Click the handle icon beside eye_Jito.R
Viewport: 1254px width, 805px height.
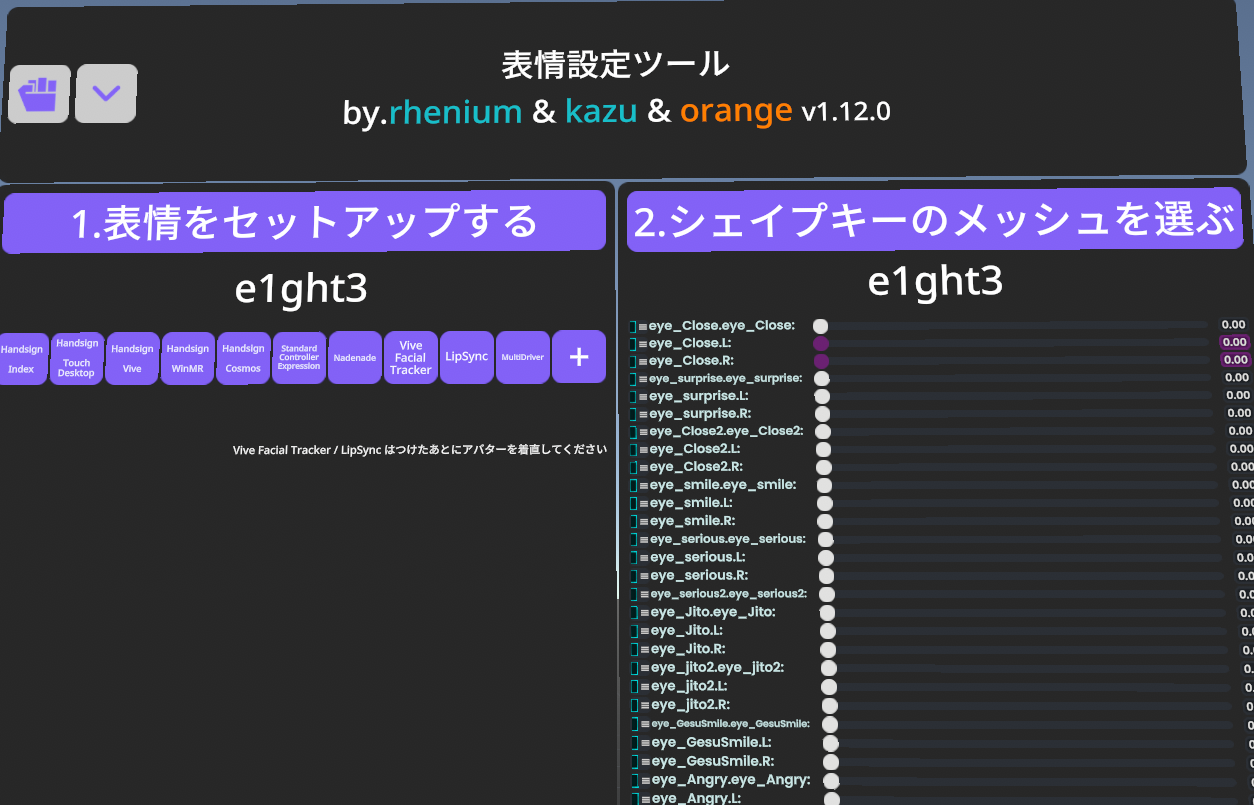[x=644, y=649]
